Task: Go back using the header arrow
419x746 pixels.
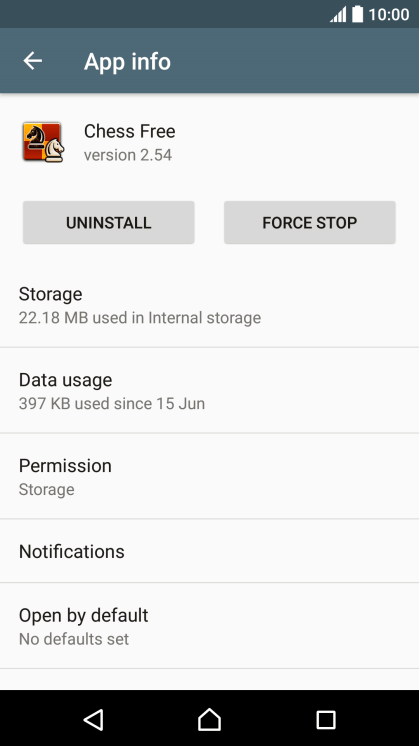Action: pyautogui.click(x=33, y=61)
